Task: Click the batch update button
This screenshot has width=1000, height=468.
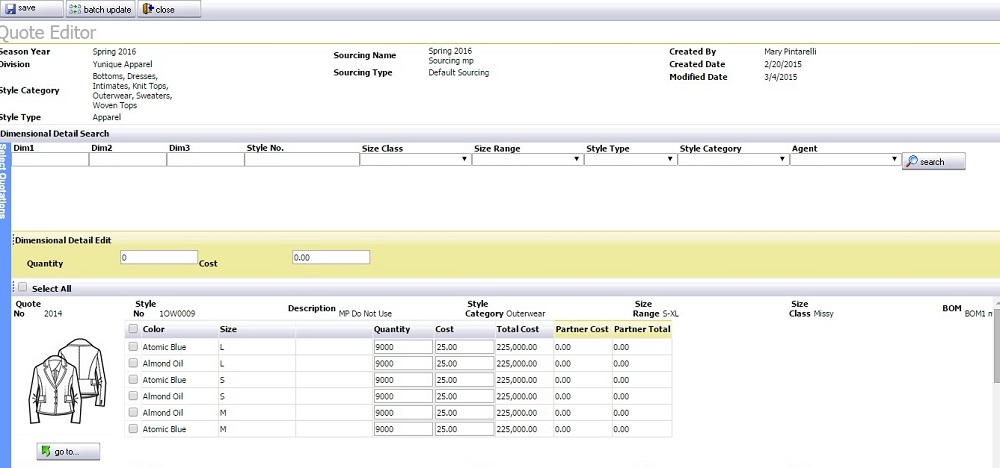Action: (x=100, y=9)
